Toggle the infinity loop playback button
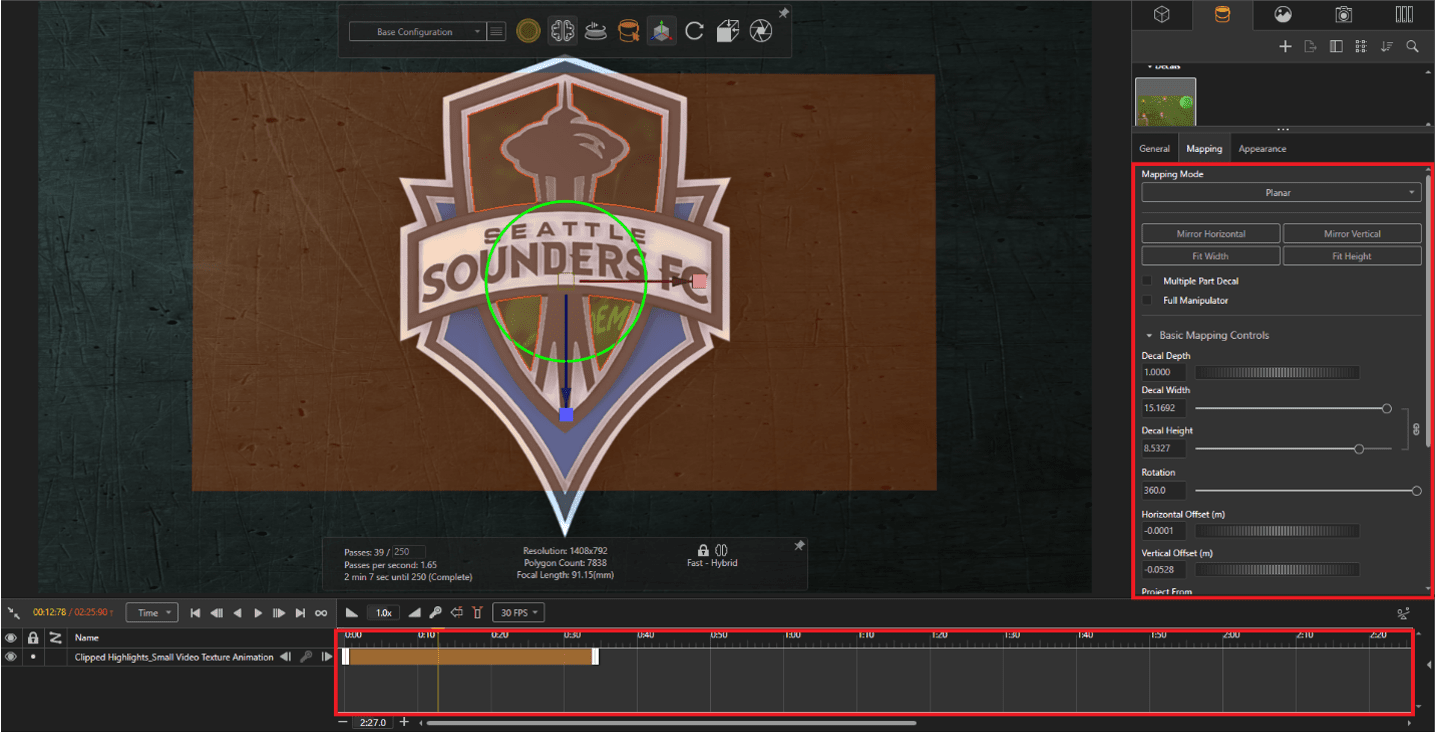The image size is (1437, 733). pos(321,613)
